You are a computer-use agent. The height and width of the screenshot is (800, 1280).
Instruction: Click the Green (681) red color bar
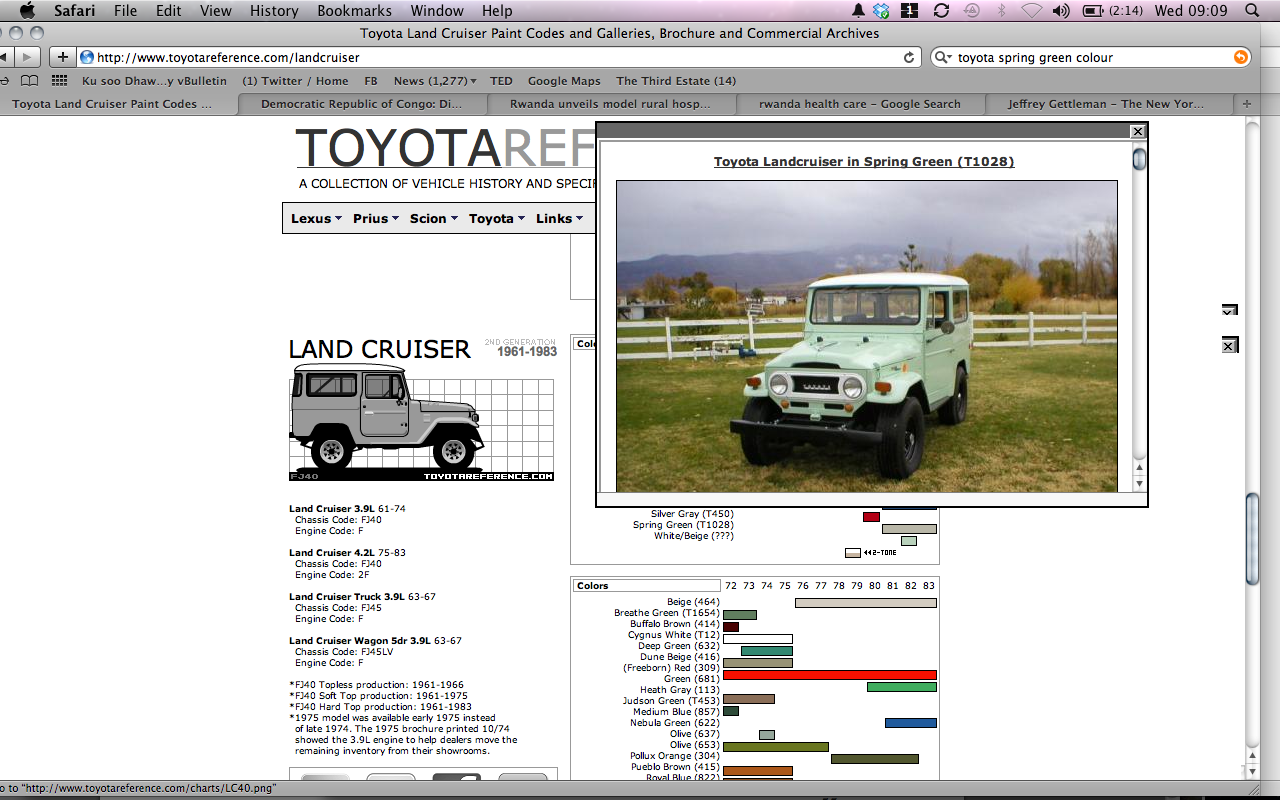coord(830,675)
